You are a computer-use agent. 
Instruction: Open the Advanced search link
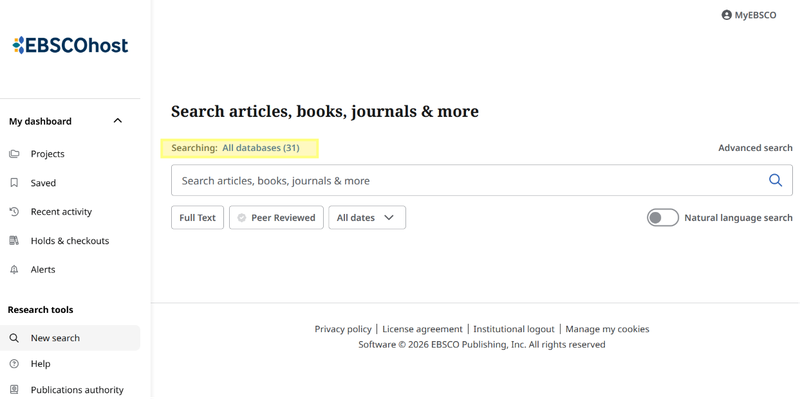point(755,148)
